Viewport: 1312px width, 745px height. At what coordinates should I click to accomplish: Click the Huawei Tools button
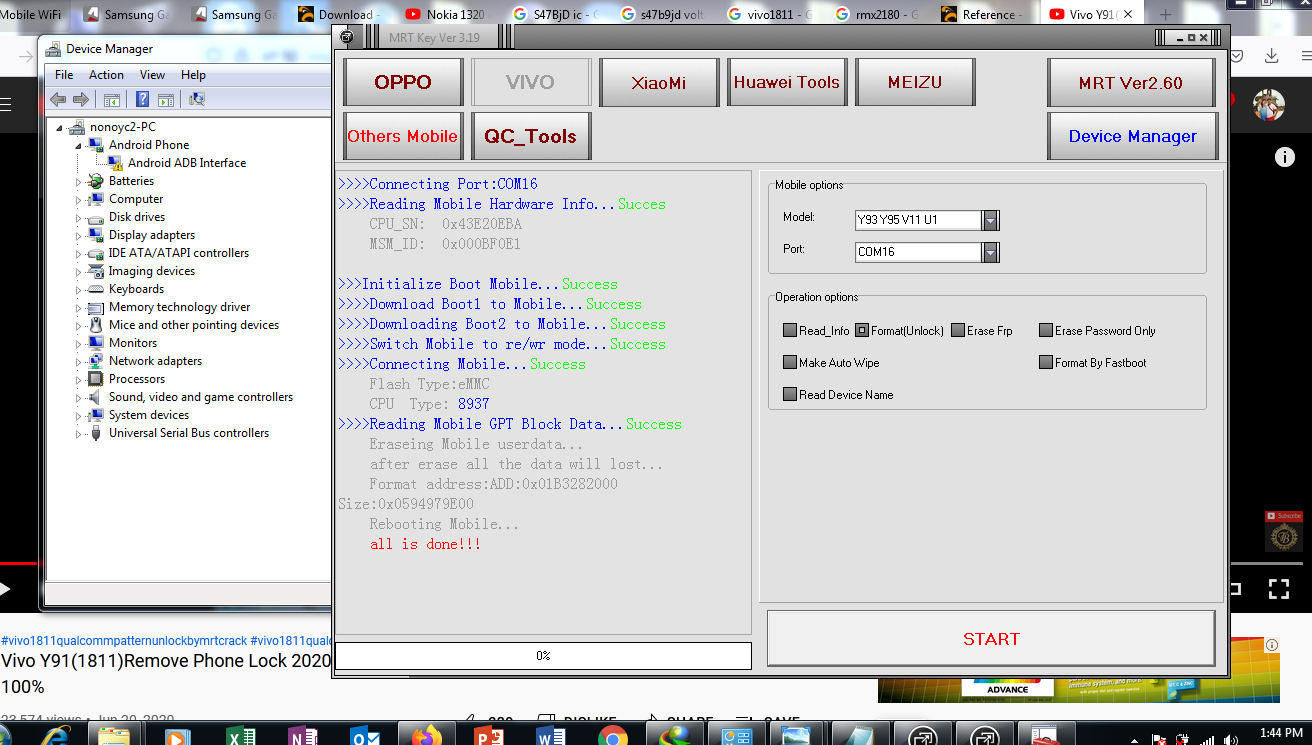[787, 82]
